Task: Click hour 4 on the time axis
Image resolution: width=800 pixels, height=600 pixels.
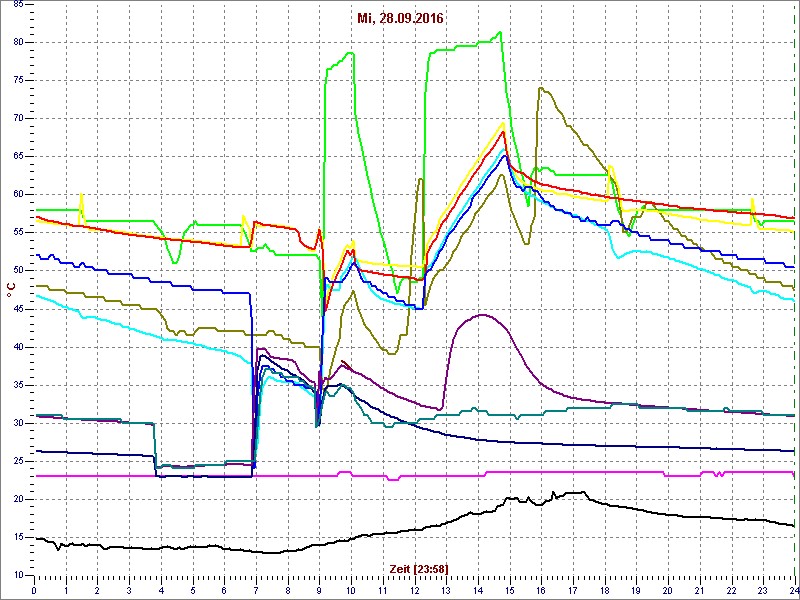Action: point(161,591)
